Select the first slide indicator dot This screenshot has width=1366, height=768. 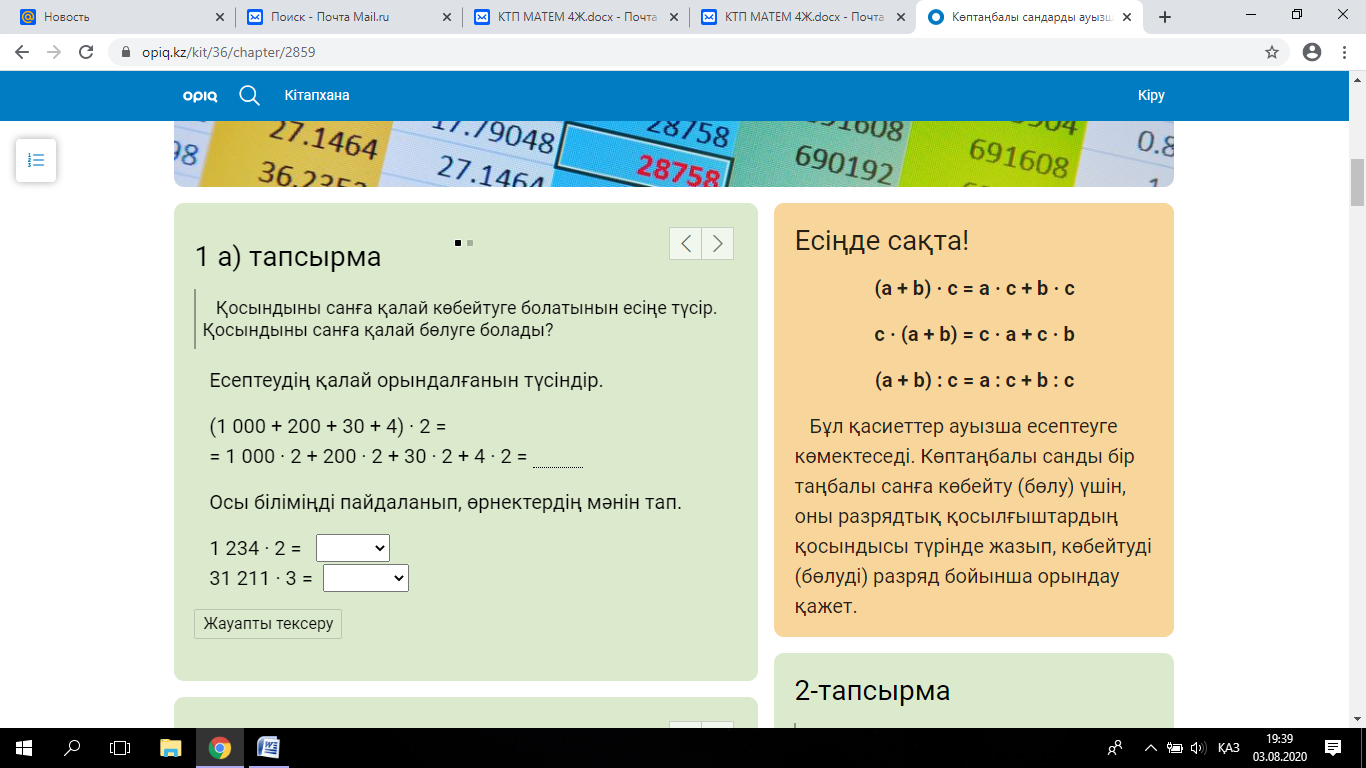coord(458,243)
